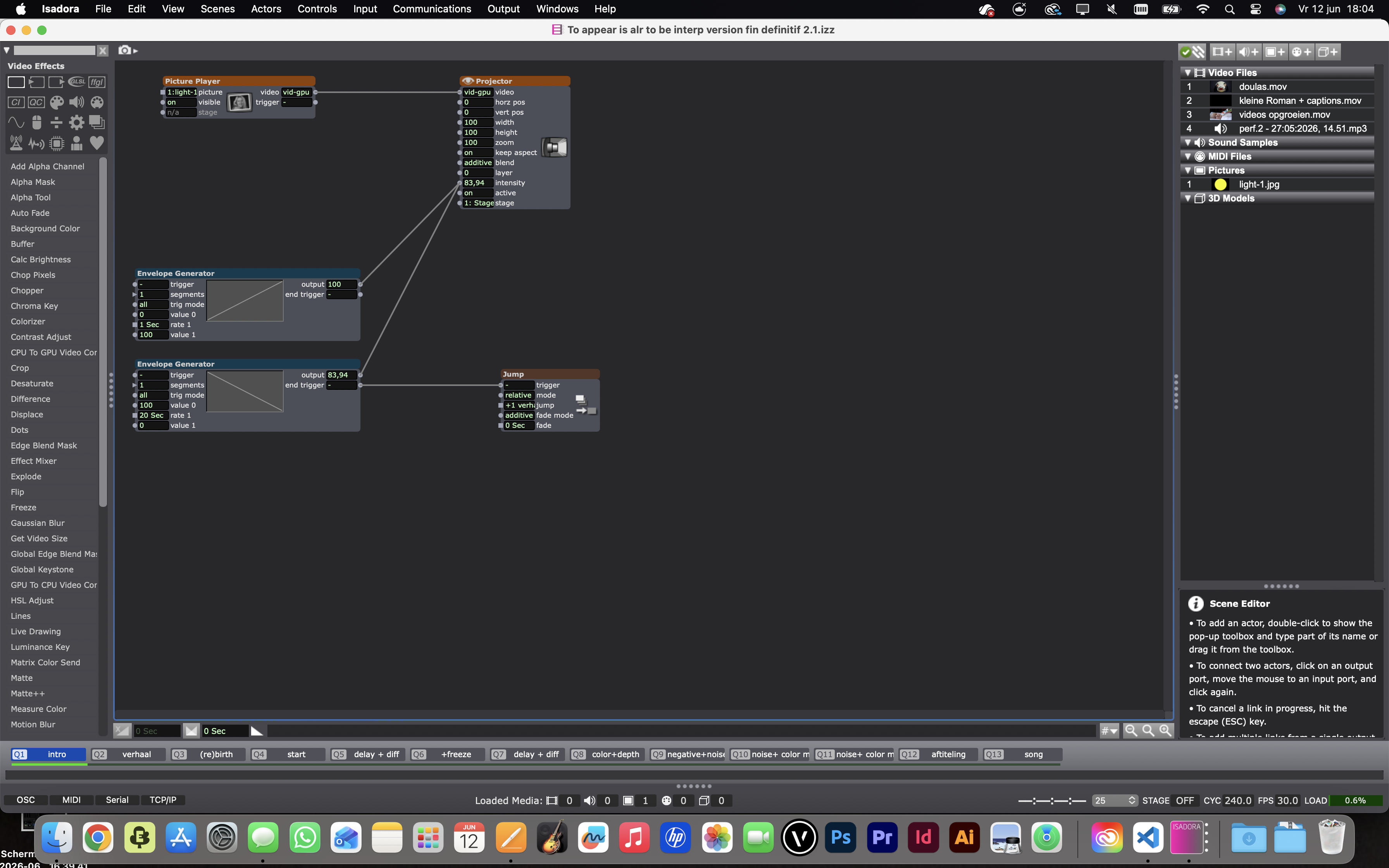
Task: Select the MIDI connector actor group
Action: (97, 102)
